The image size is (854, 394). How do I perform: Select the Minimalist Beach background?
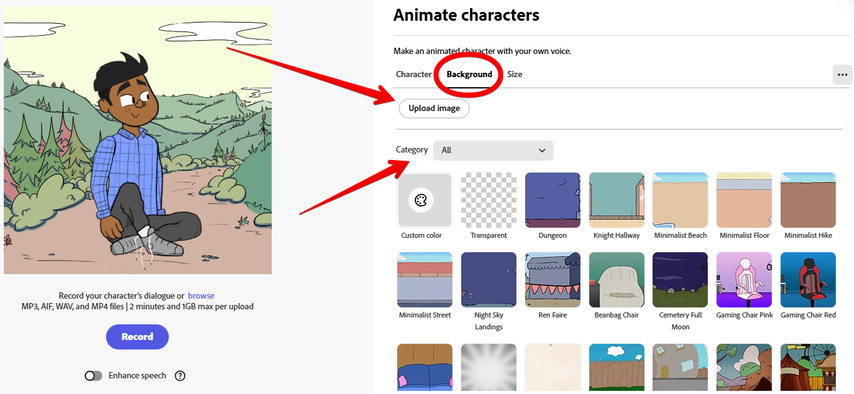(680, 200)
